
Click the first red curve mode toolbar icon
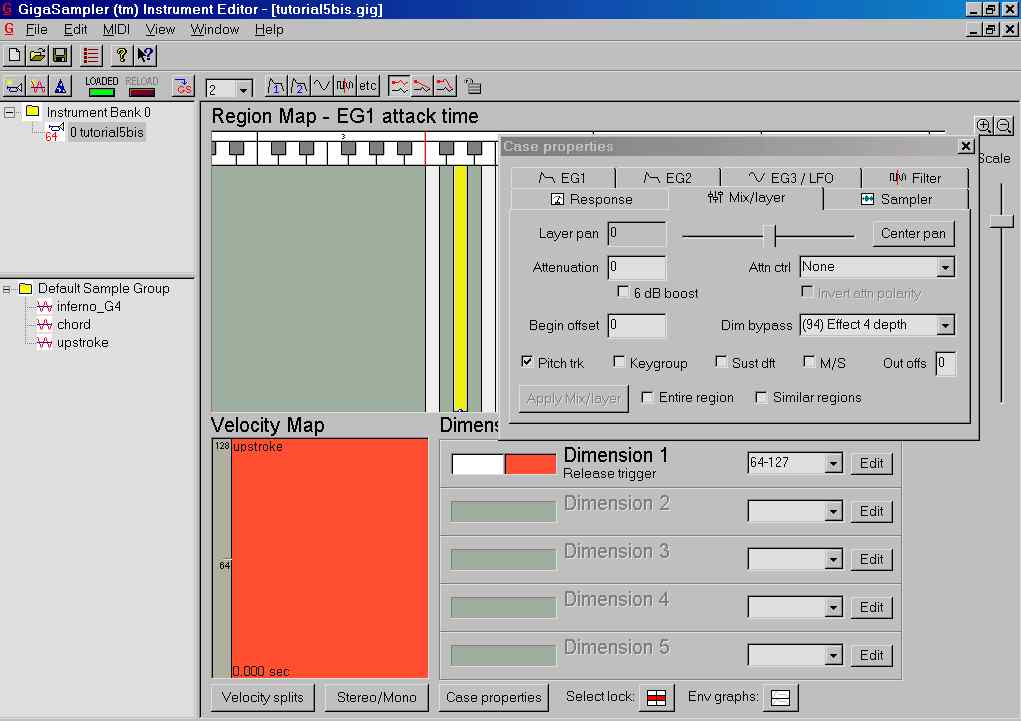(x=399, y=86)
